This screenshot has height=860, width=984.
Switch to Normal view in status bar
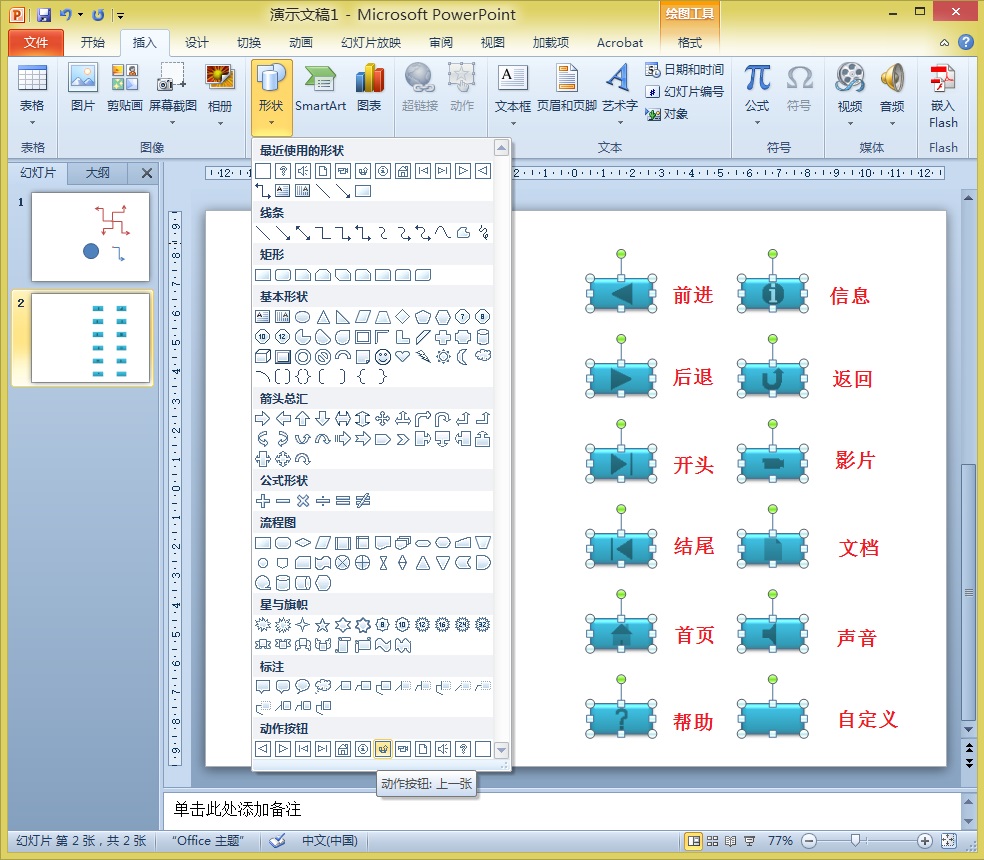tap(693, 841)
